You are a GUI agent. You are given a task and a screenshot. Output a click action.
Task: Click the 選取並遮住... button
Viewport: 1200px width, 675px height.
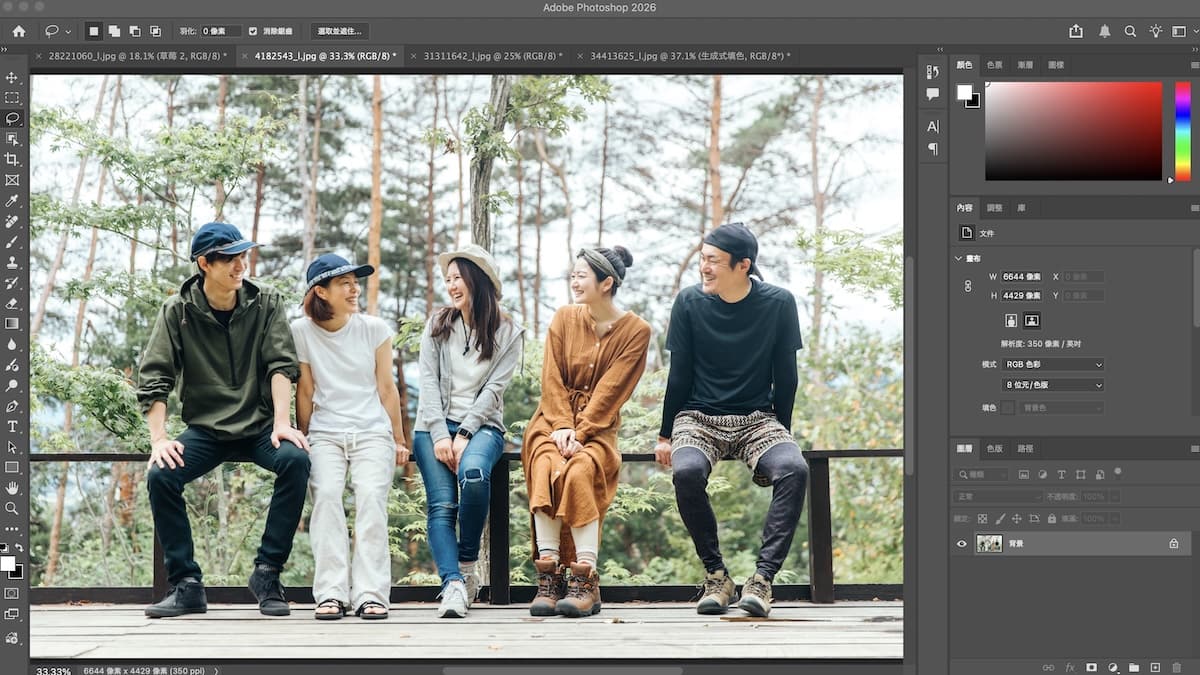click(339, 31)
